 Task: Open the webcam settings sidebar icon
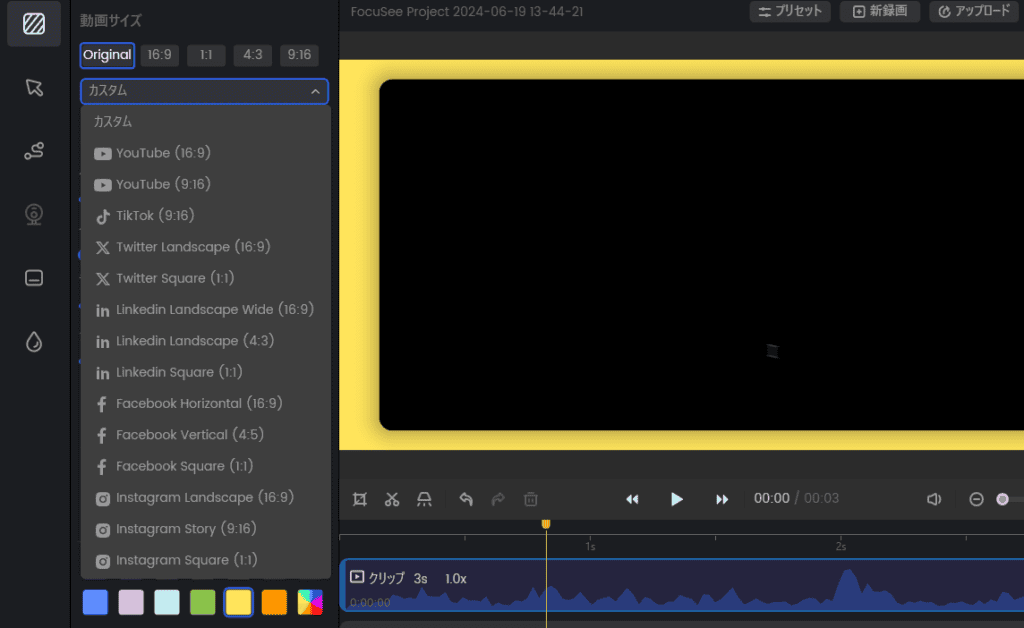(34, 214)
